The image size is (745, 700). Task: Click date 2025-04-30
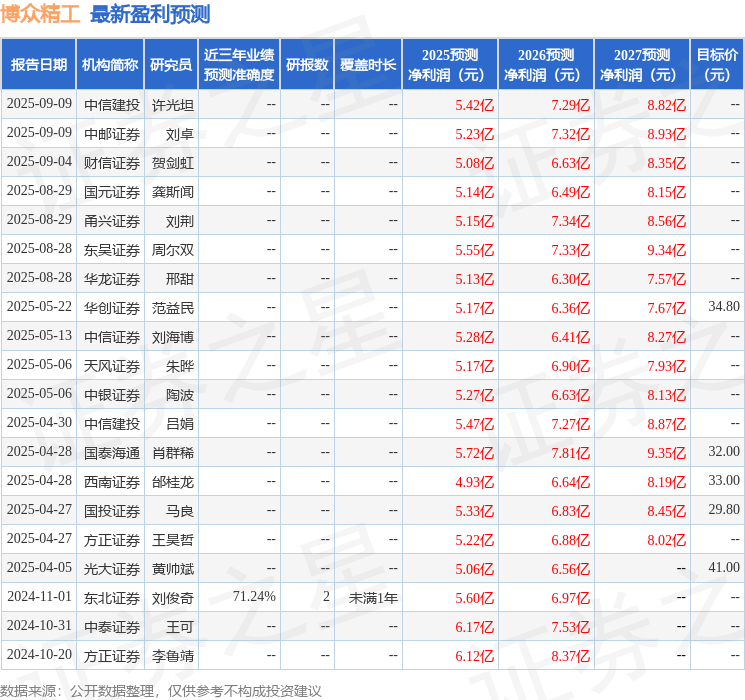[x=39, y=423]
